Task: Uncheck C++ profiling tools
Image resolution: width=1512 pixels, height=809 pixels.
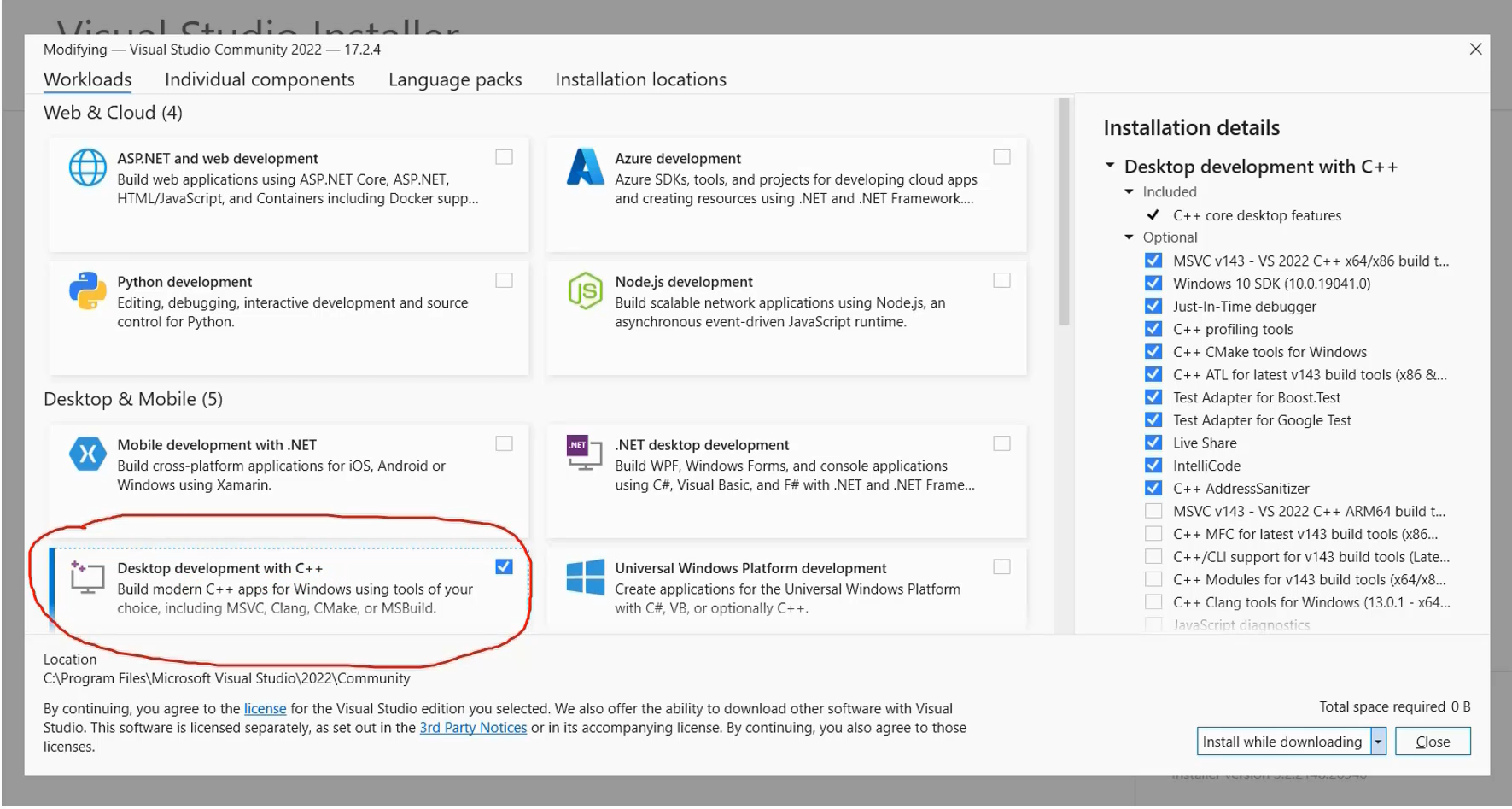Action: 1153,329
